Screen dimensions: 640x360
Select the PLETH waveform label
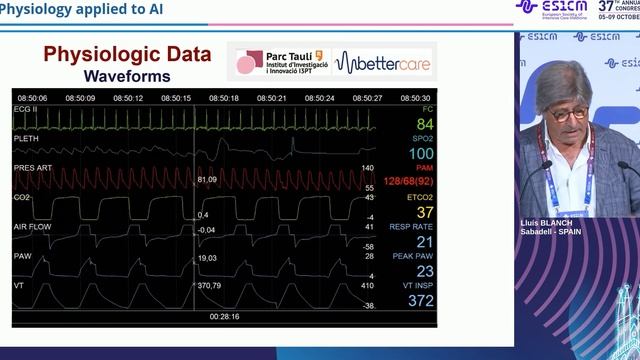tap(26, 139)
